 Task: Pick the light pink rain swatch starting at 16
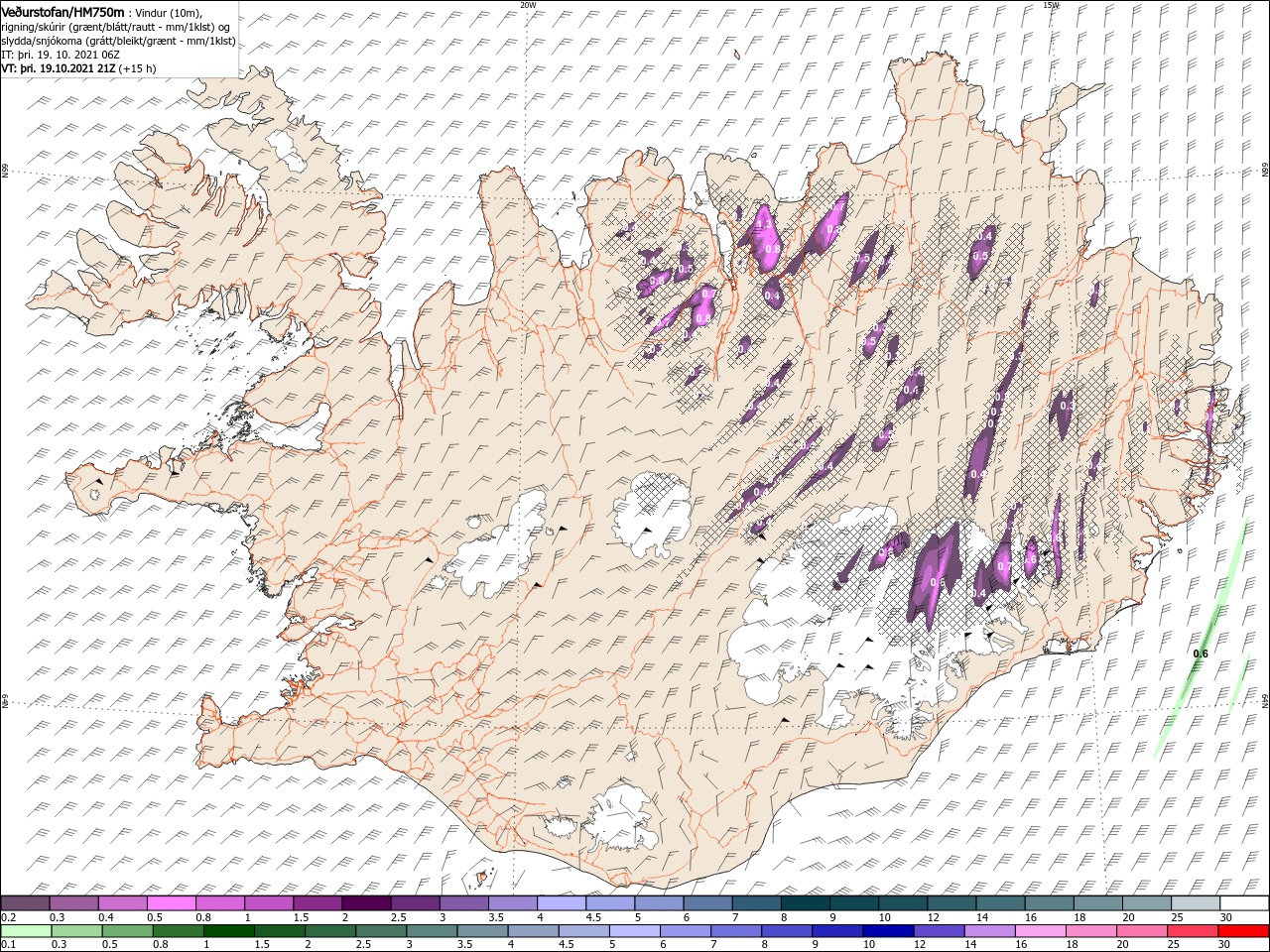1041,930
